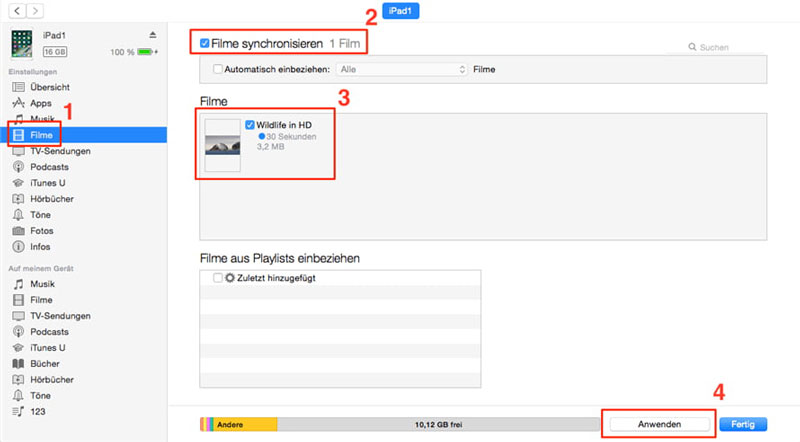Image resolution: width=800 pixels, height=442 pixels.
Task: Toggle Filme synchronisieren checkbox
Action: (x=205, y=43)
